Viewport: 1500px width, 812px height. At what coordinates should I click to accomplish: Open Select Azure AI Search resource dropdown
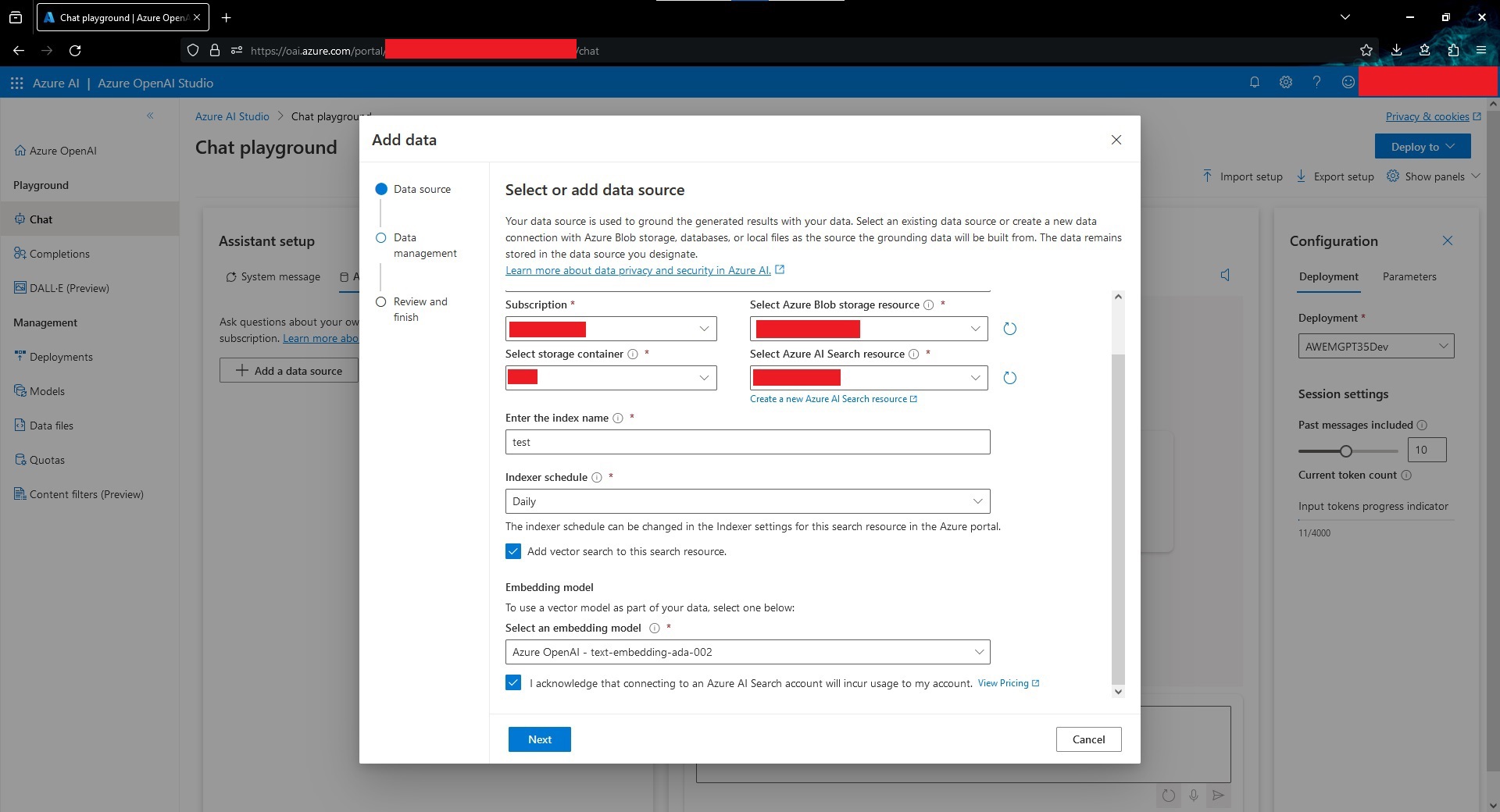coord(869,378)
